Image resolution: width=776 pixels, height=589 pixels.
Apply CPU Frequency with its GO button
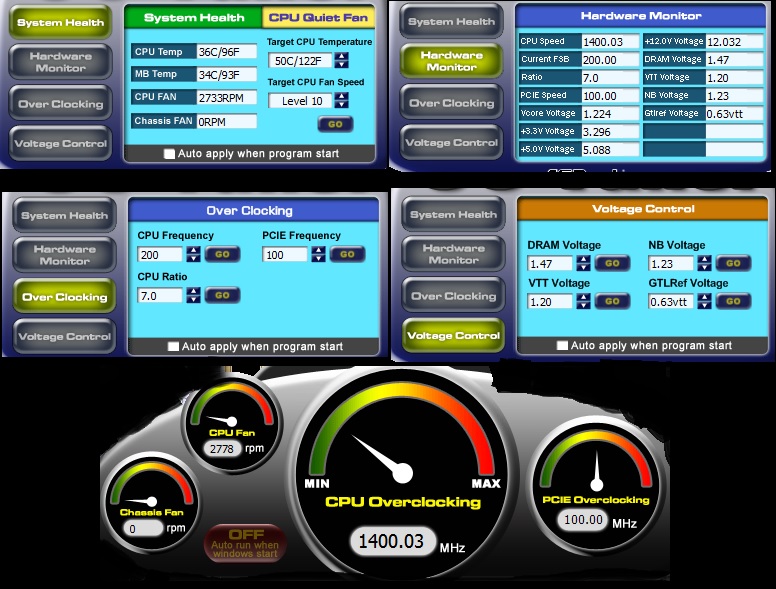[x=222, y=254]
